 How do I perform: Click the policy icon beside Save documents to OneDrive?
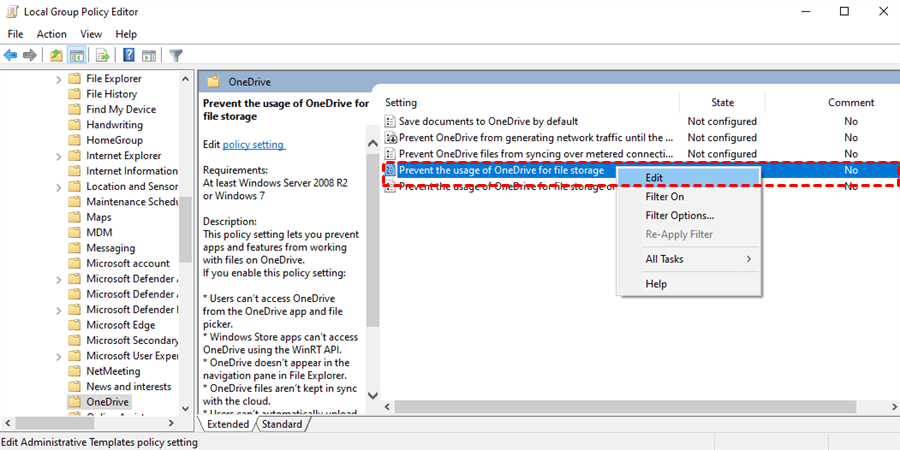pyautogui.click(x=390, y=122)
